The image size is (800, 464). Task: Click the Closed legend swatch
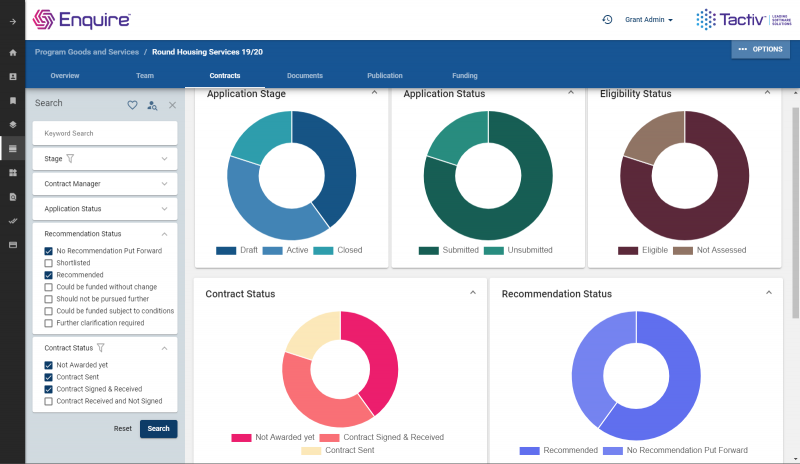[x=323, y=251]
